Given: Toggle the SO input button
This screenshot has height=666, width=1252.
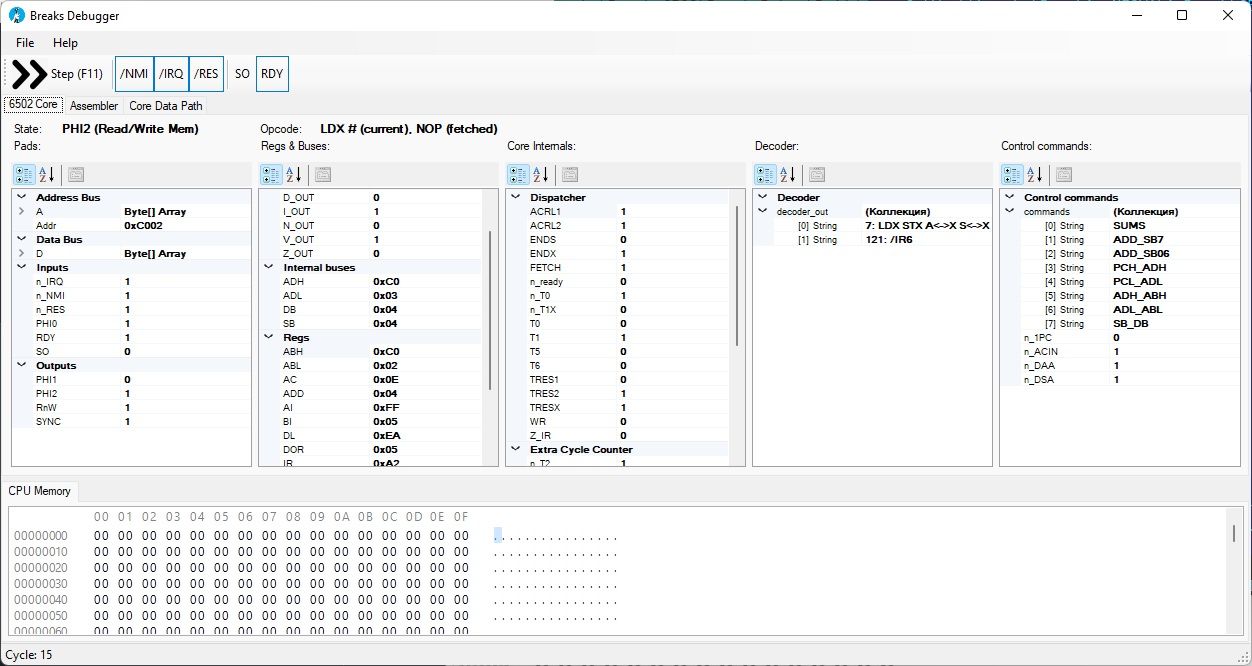Looking at the screenshot, I should pos(242,74).
